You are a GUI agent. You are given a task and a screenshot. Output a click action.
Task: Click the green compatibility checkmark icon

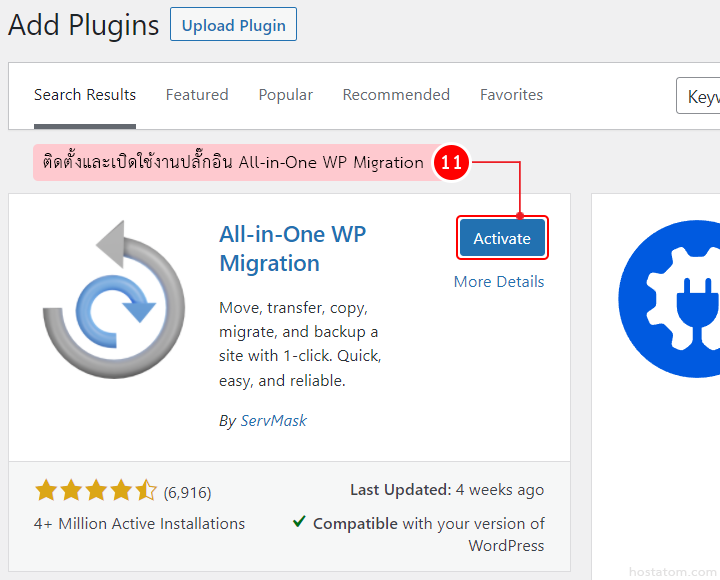click(299, 522)
